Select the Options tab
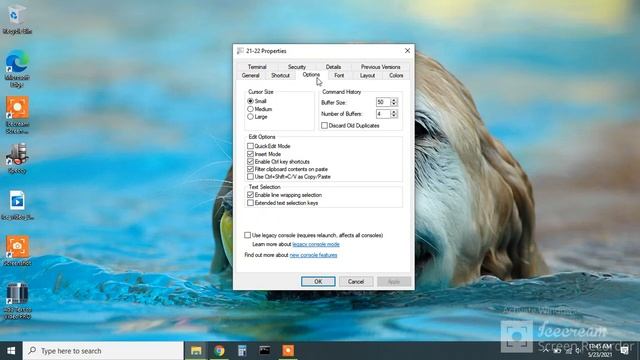Screen dimensions: 640x360 click(311, 75)
